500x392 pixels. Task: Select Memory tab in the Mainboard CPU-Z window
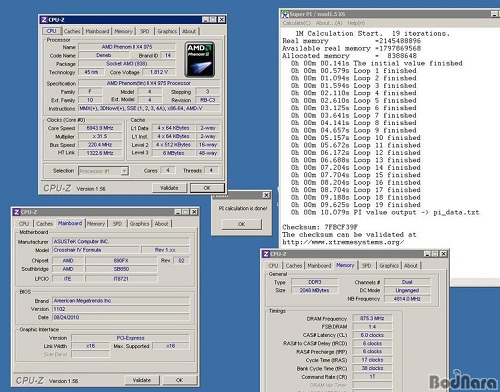96,224
